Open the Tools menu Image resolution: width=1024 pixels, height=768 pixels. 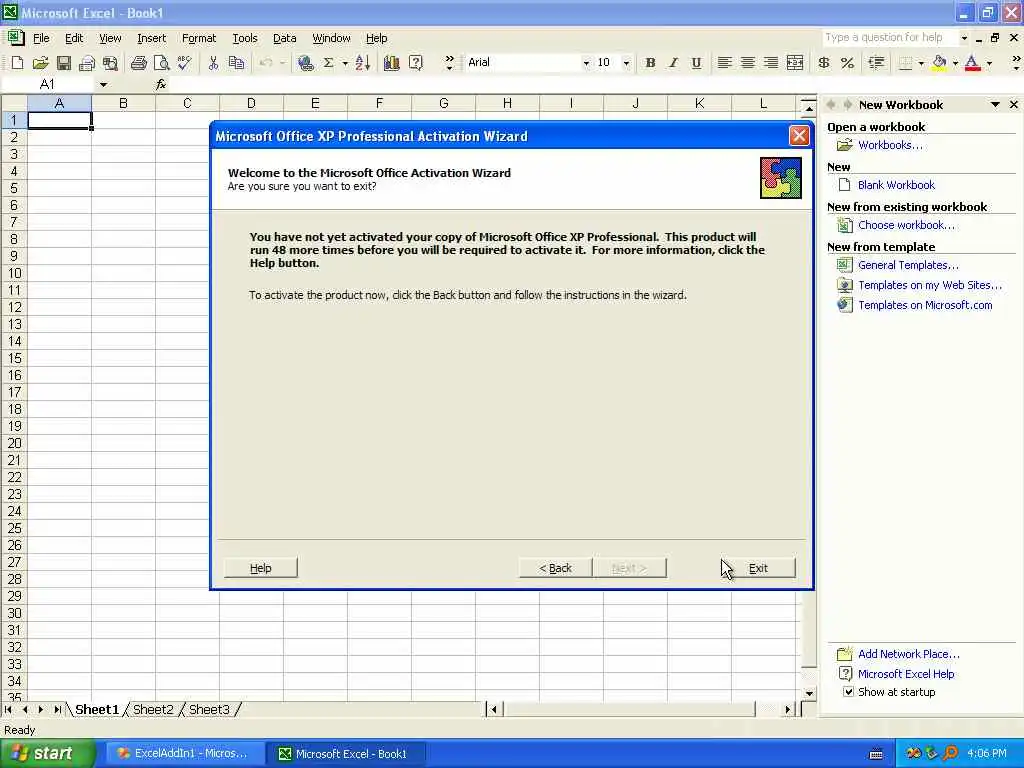pos(245,38)
